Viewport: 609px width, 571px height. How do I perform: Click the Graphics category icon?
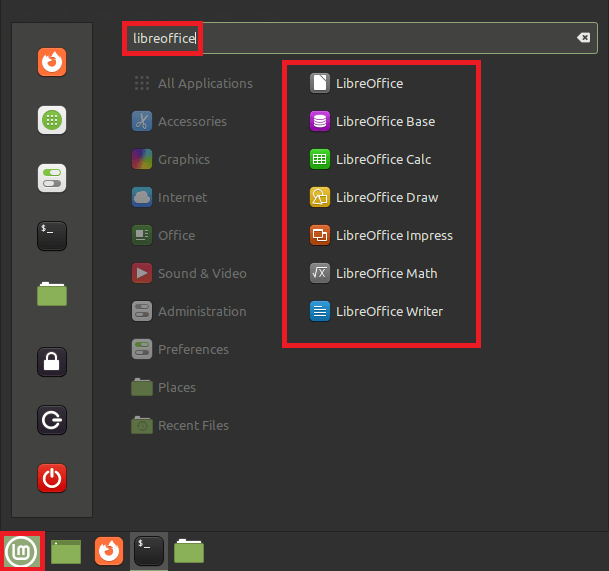142,159
